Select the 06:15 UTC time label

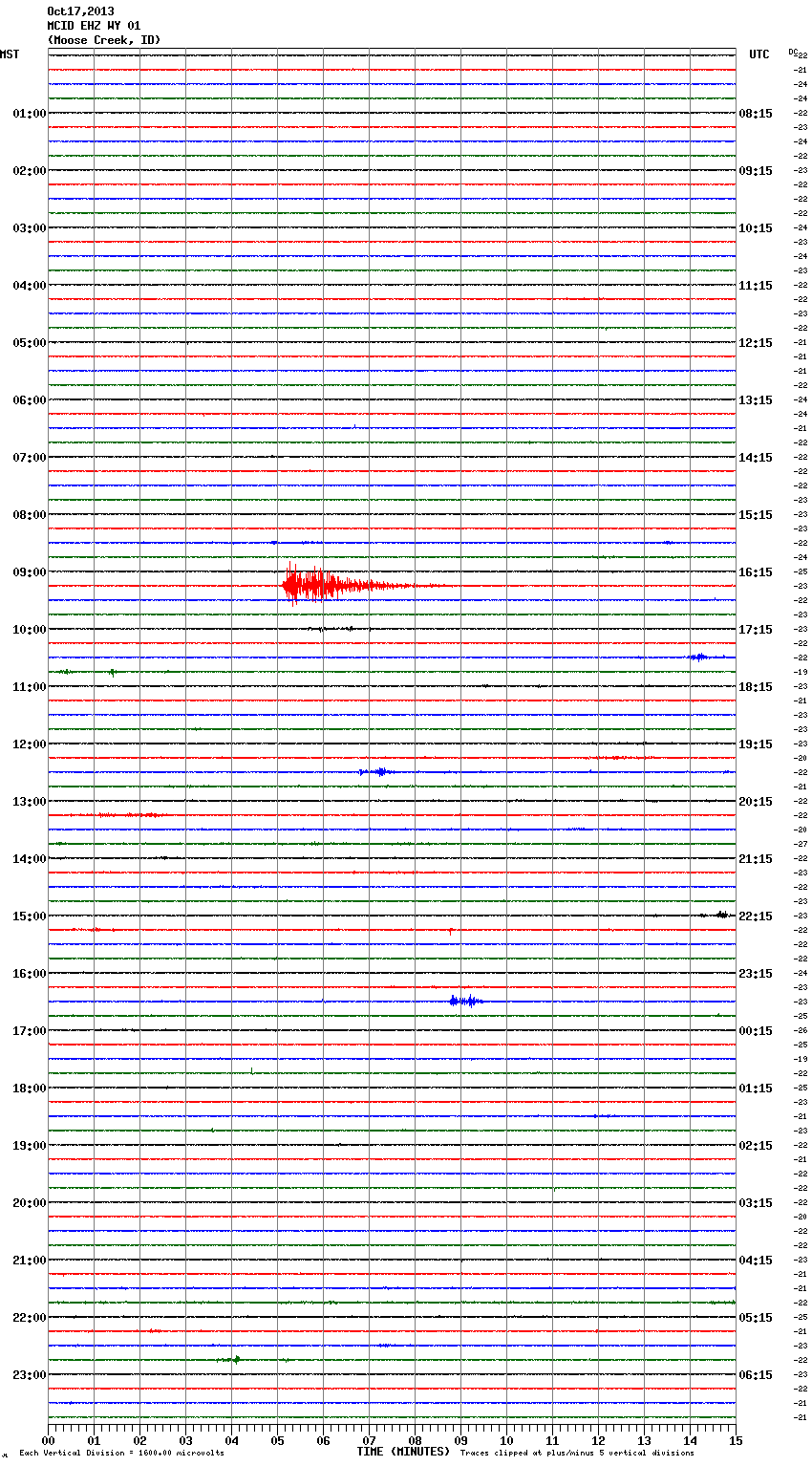coord(756,1375)
